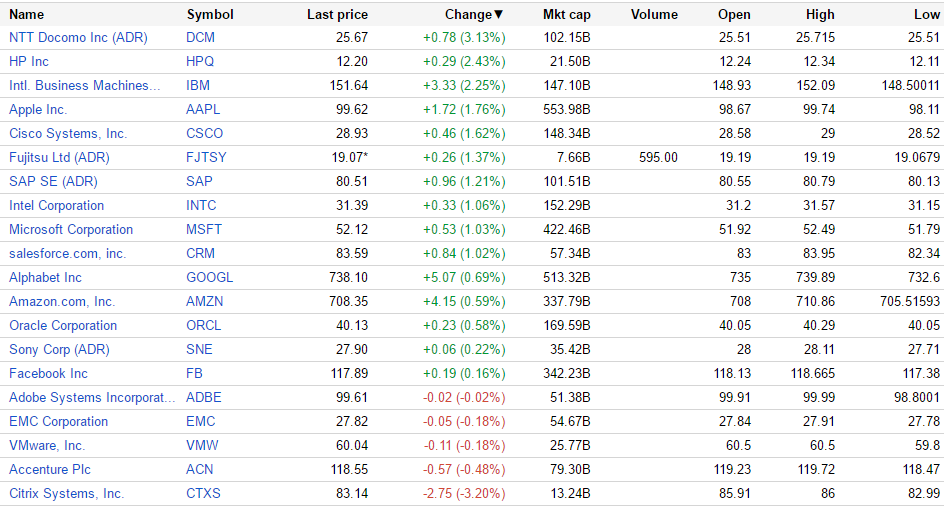This screenshot has width=944, height=507.
Task: Sort by the Name column header
Action: [27, 15]
